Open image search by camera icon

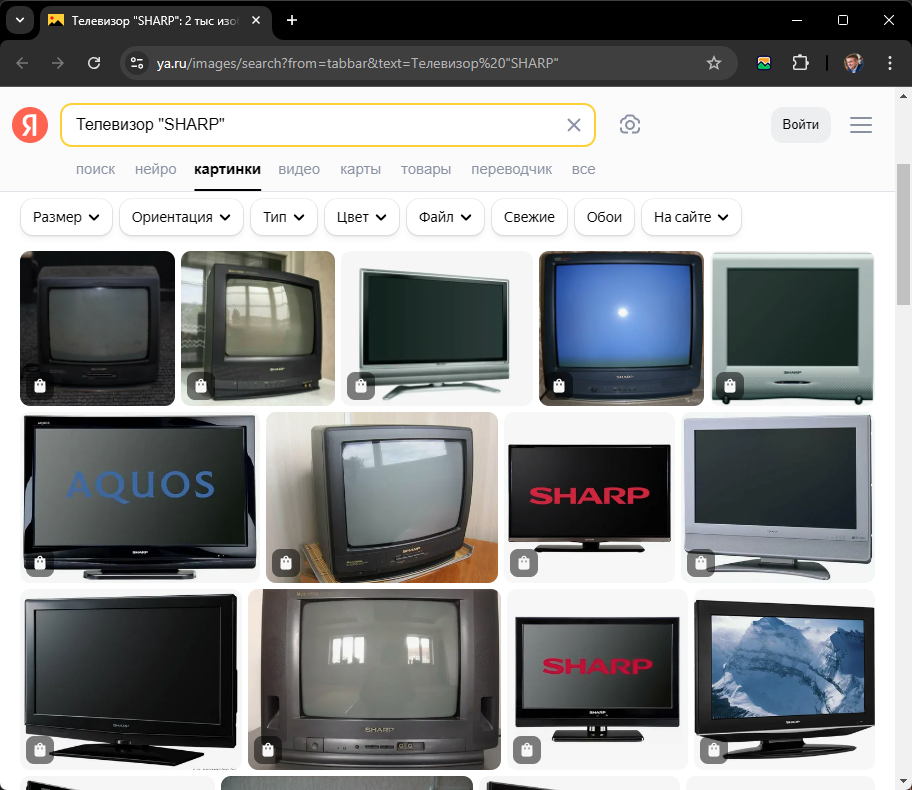tap(629, 124)
